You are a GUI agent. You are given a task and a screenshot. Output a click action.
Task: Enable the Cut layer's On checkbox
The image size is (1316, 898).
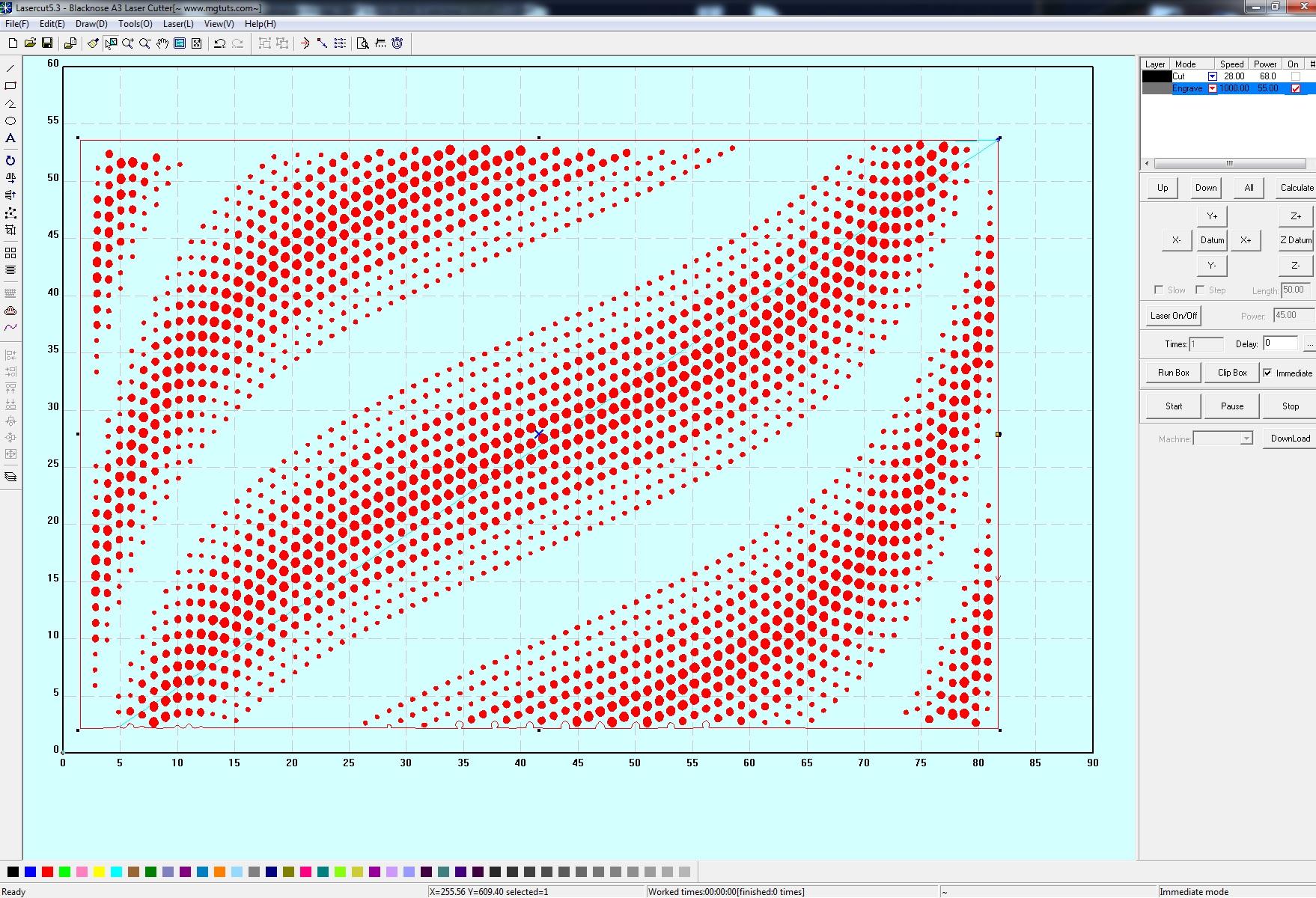tap(1296, 76)
